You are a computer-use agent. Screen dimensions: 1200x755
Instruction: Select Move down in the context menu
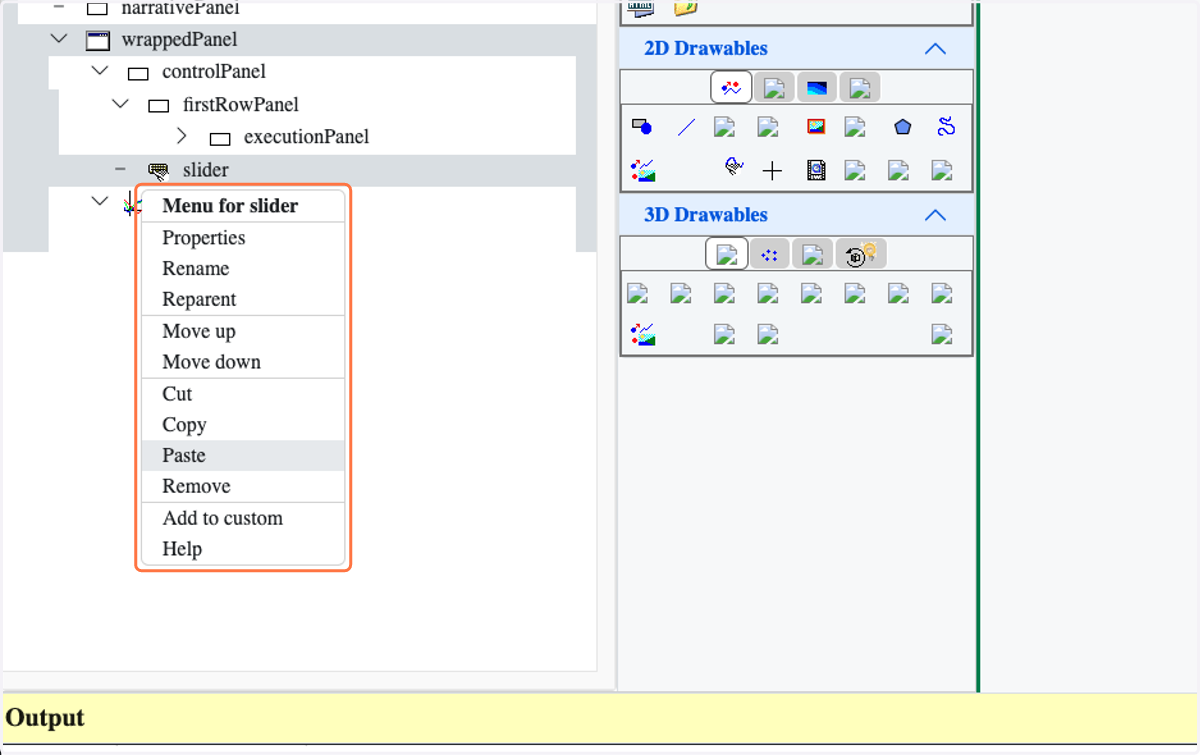point(243,362)
